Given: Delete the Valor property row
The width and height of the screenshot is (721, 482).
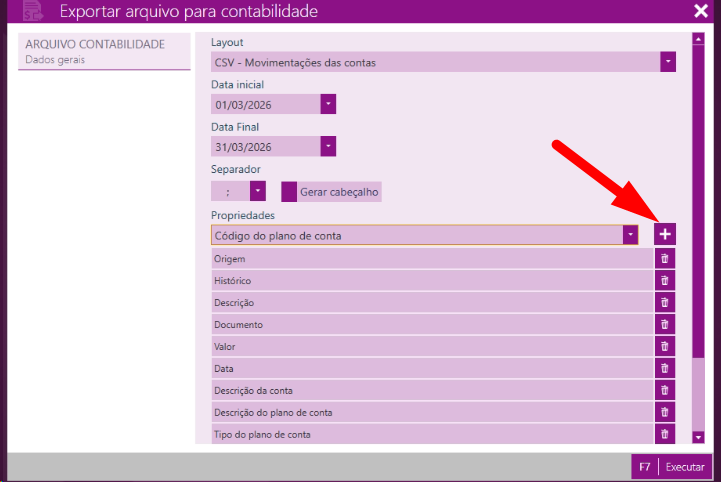Looking at the screenshot, I should (665, 347).
